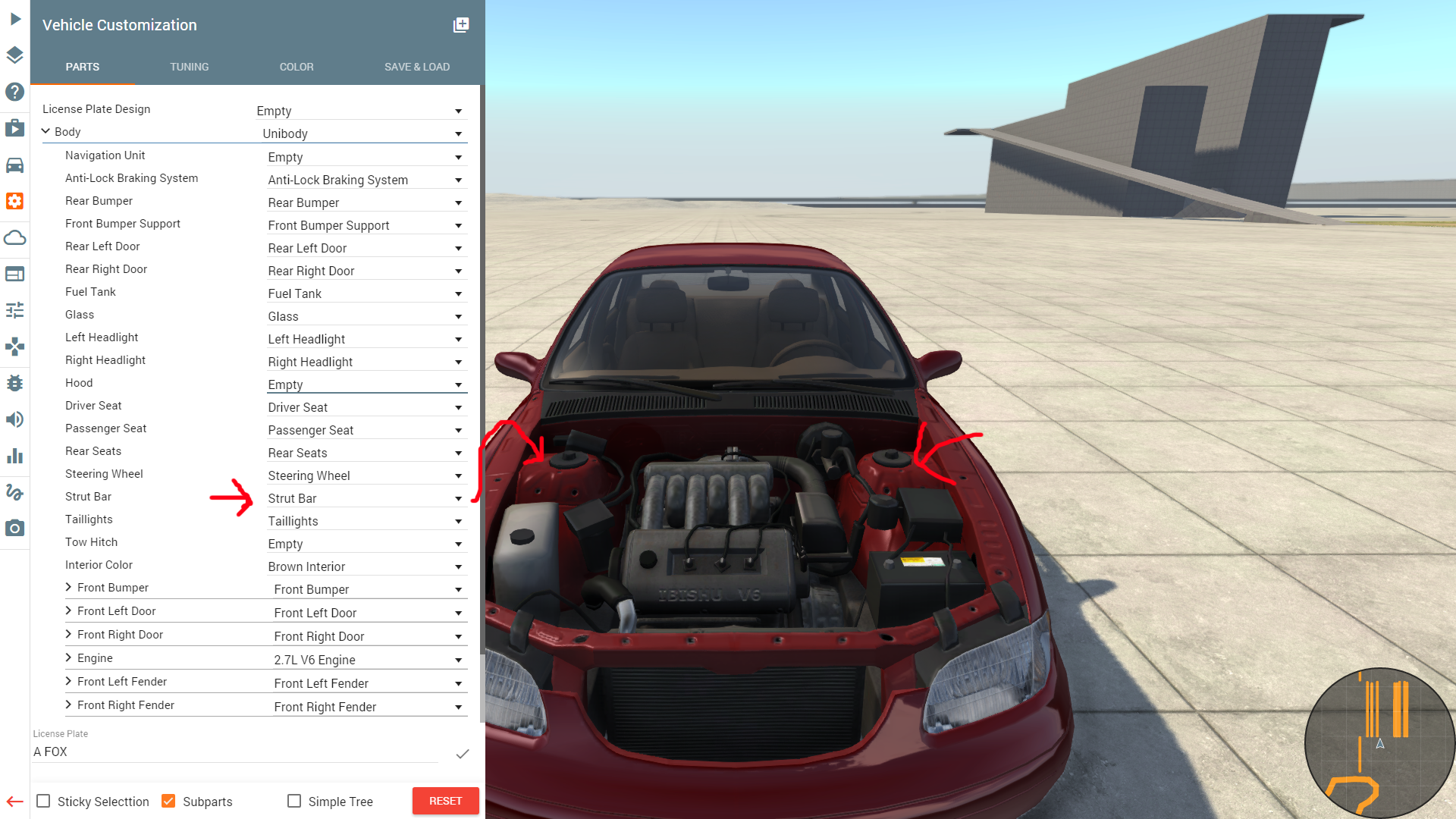Click the red Reset button
This screenshot has width=1456, height=819.
(445, 801)
